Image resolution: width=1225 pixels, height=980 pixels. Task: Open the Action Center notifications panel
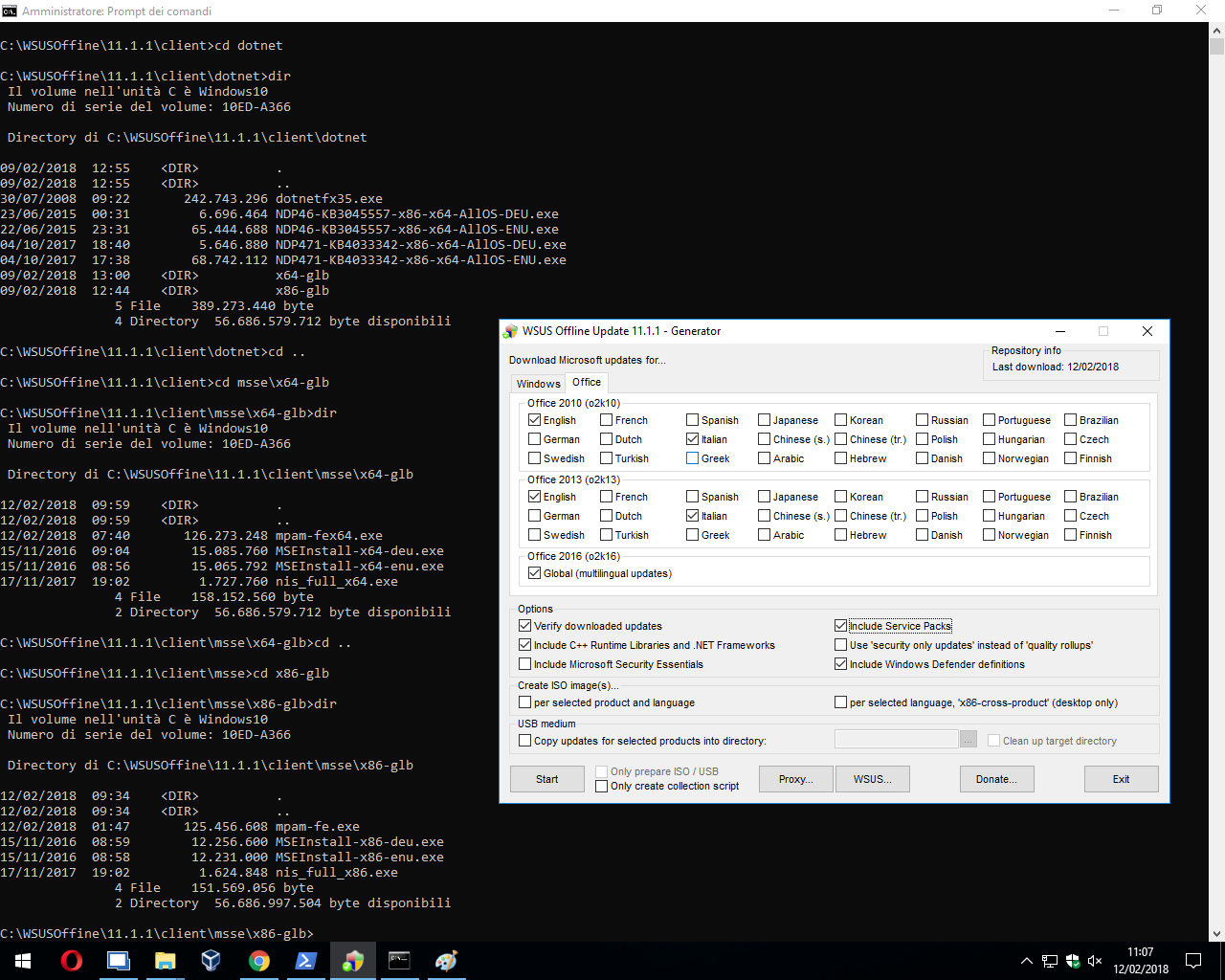click(1193, 961)
